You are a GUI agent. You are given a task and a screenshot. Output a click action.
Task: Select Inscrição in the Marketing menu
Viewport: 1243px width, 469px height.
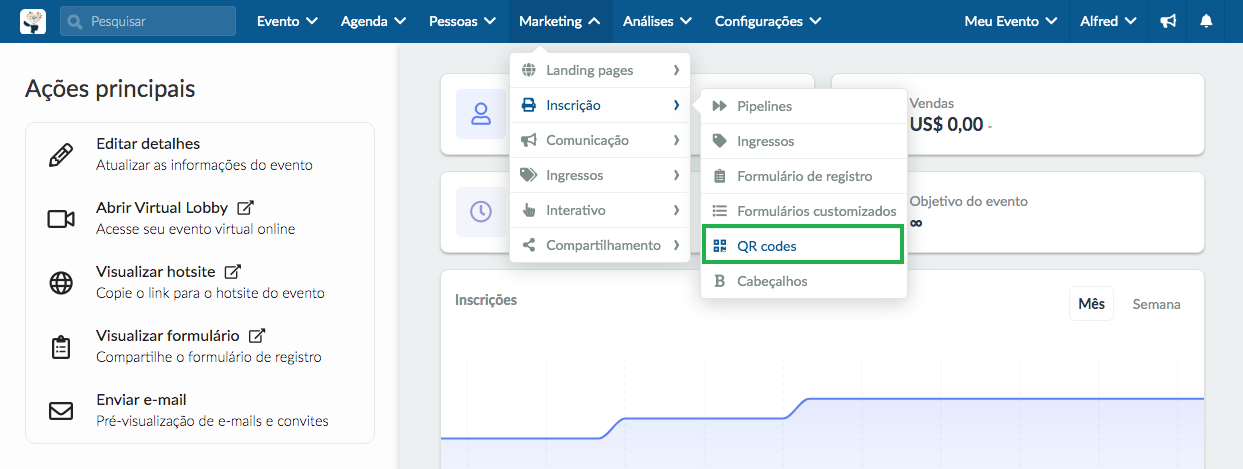(x=600, y=105)
